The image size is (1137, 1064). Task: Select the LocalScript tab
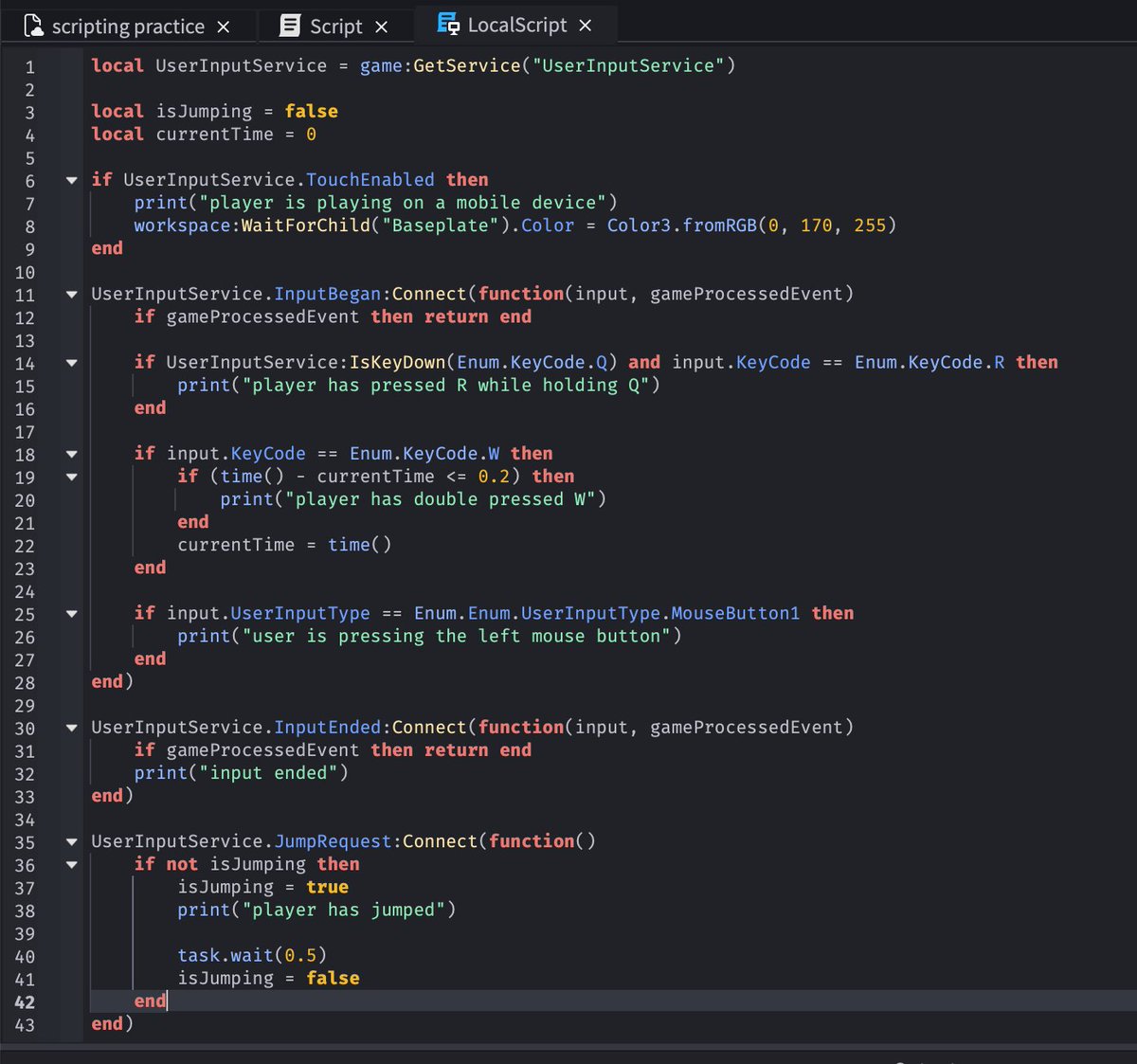coord(517,25)
